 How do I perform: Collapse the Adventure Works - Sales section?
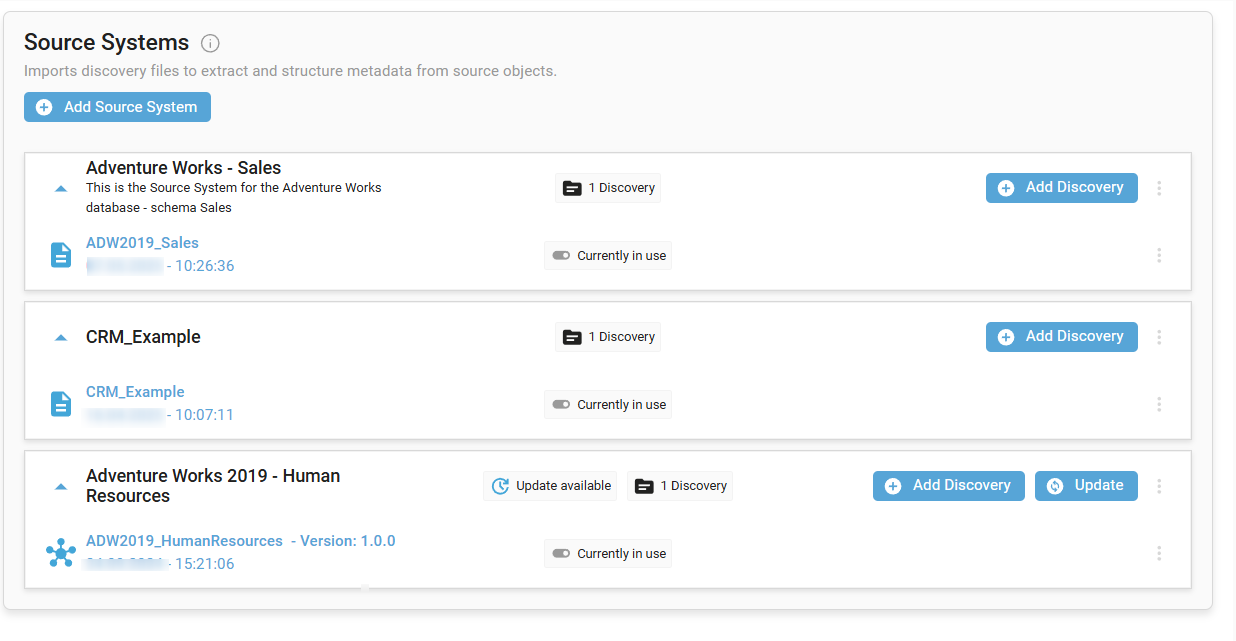click(x=61, y=188)
